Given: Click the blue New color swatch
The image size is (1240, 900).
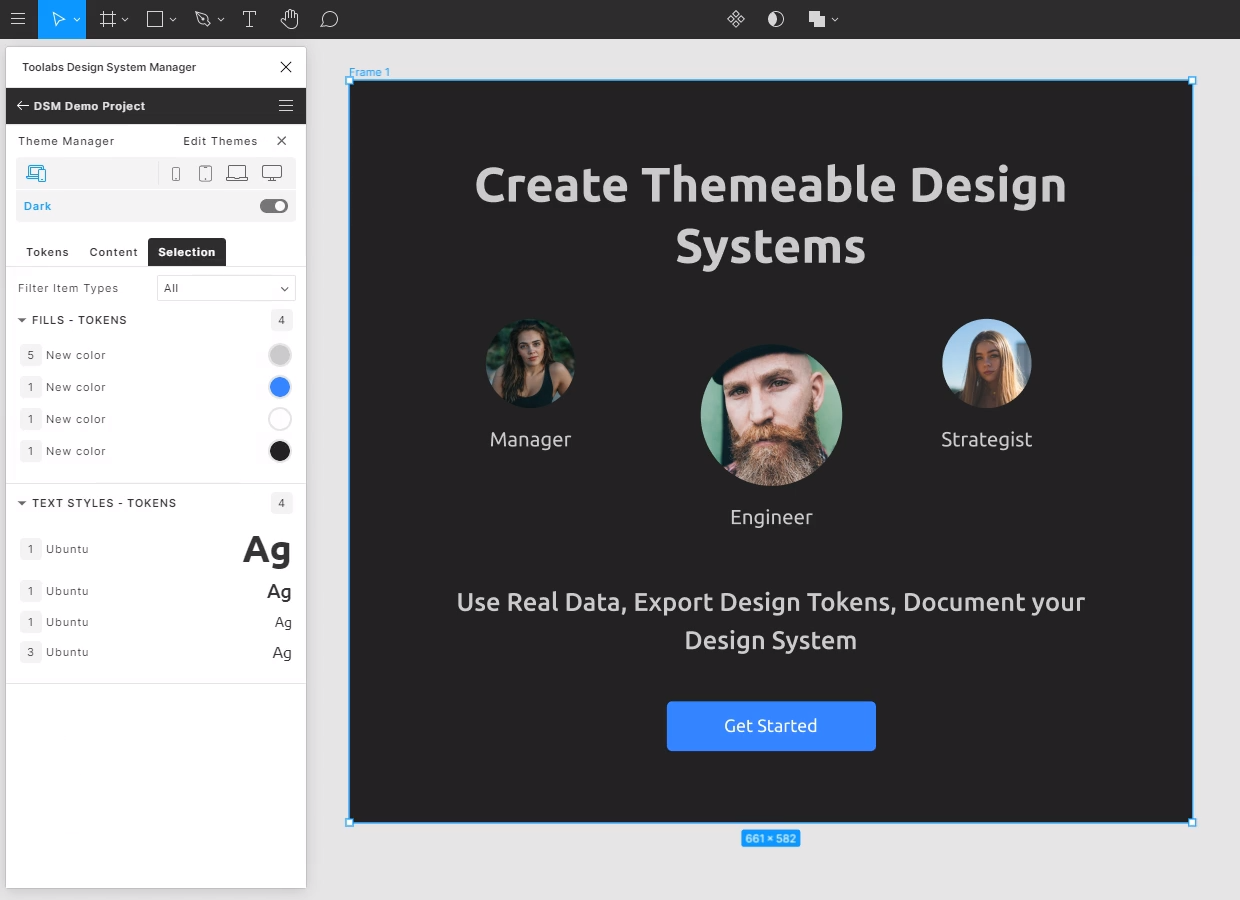Looking at the screenshot, I should click(x=280, y=387).
